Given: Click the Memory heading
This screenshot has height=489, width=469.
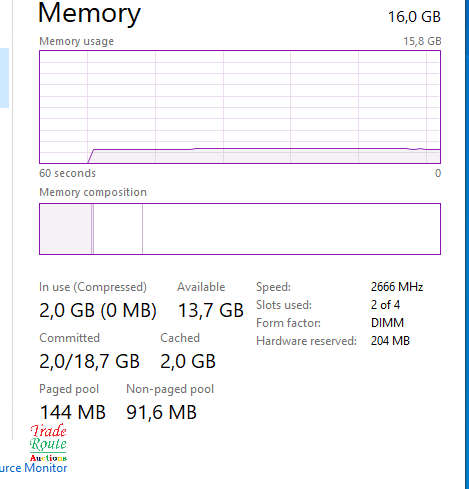Looking at the screenshot, I should click(89, 13).
